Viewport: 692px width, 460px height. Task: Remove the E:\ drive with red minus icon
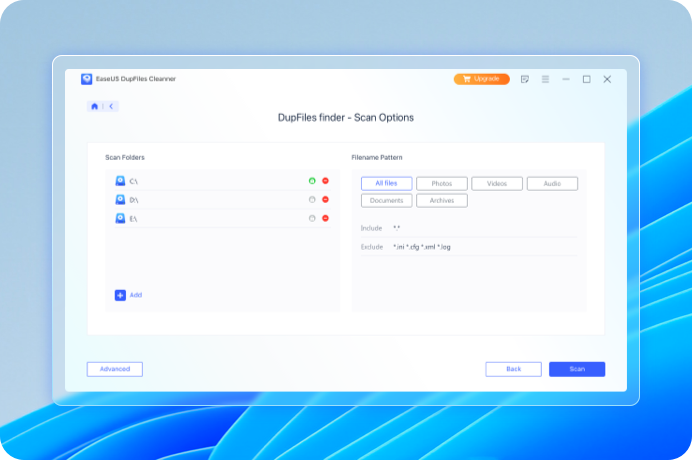(325, 218)
